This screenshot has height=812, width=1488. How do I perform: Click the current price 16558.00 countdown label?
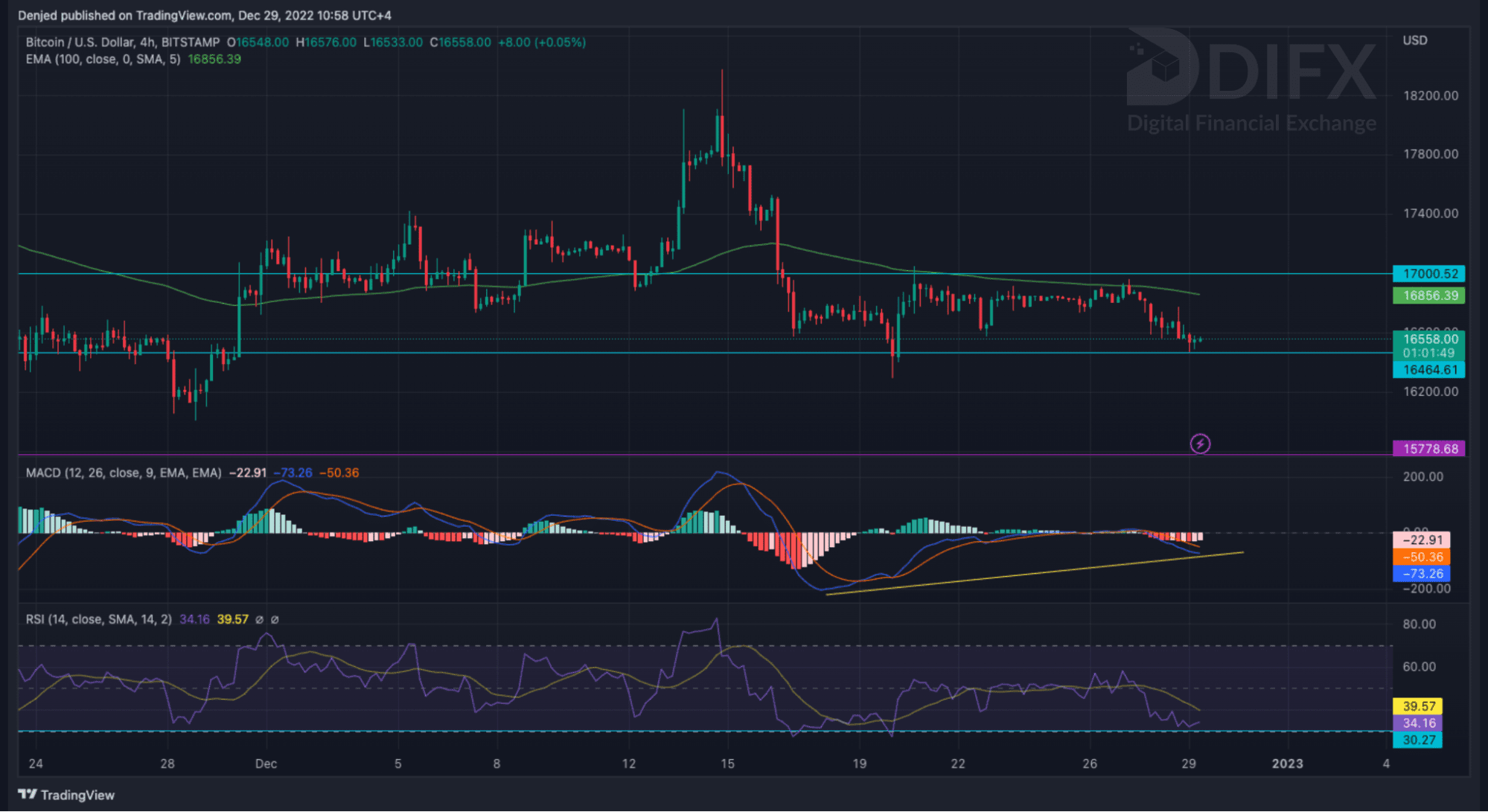pyautogui.click(x=1428, y=345)
